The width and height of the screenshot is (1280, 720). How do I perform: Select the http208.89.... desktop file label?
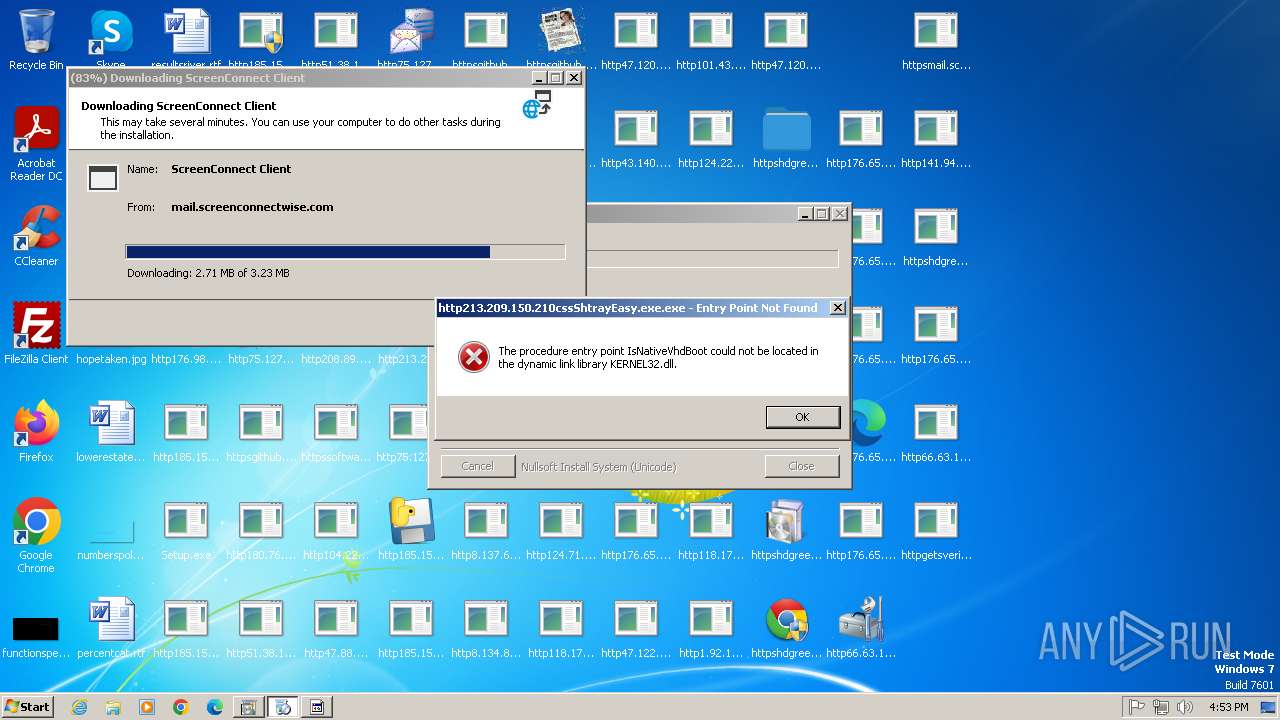(336, 359)
